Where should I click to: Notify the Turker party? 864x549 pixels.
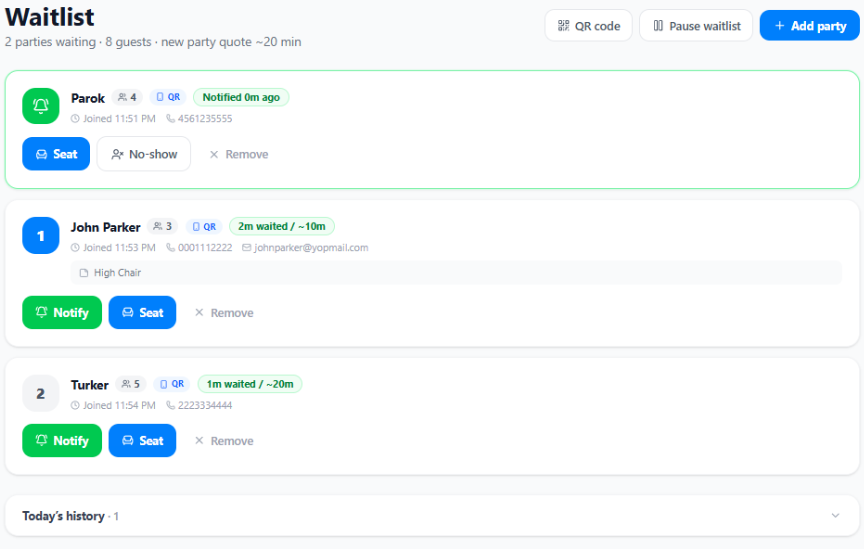click(62, 440)
